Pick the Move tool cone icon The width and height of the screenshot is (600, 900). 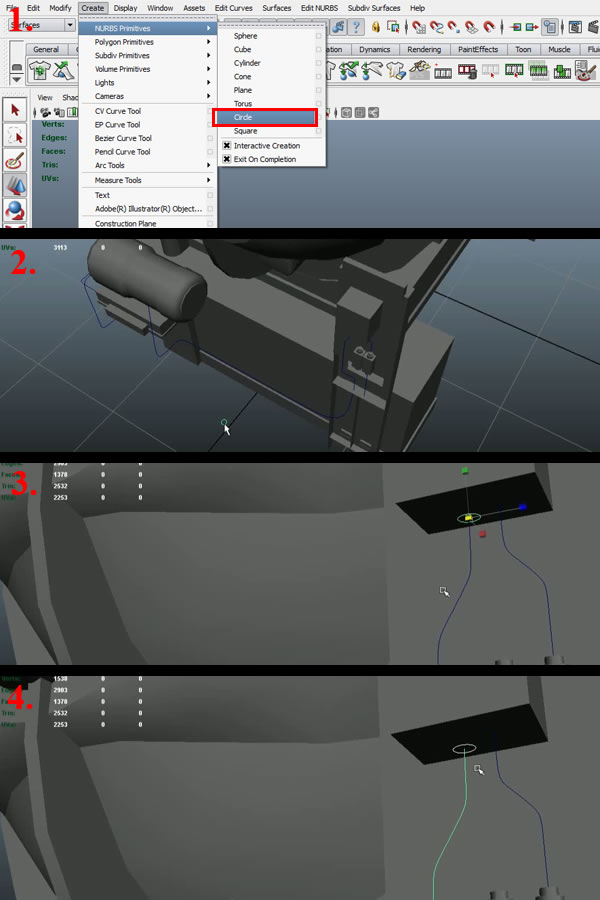tap(15, 185)
